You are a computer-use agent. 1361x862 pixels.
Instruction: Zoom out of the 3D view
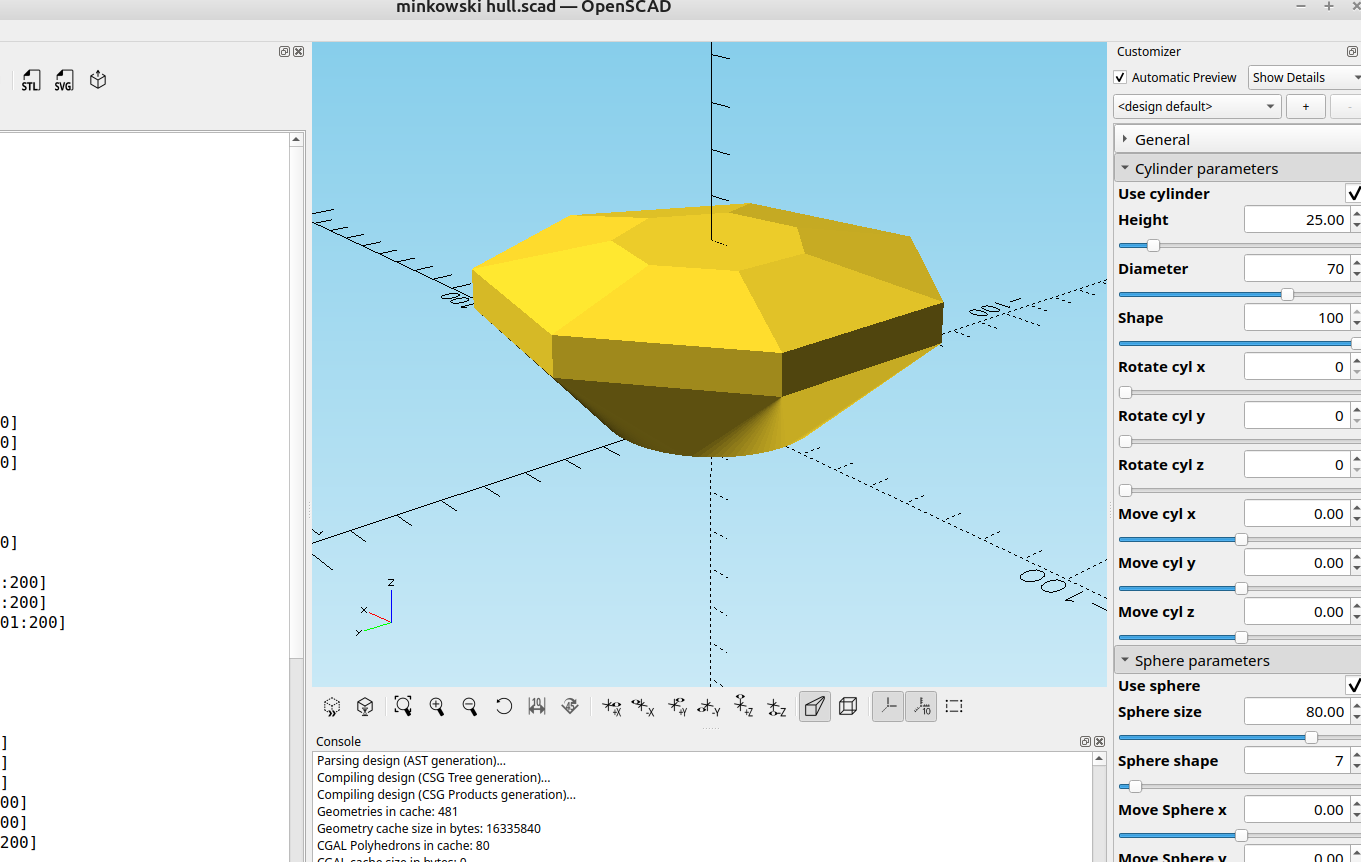[x=470, y=706]
